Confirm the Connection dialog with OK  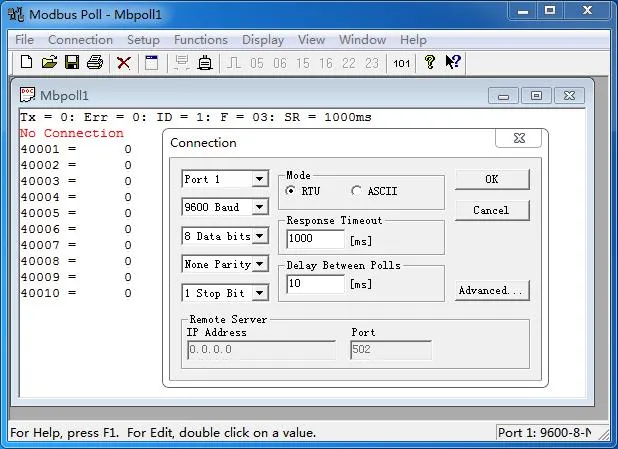coord(492,179)
